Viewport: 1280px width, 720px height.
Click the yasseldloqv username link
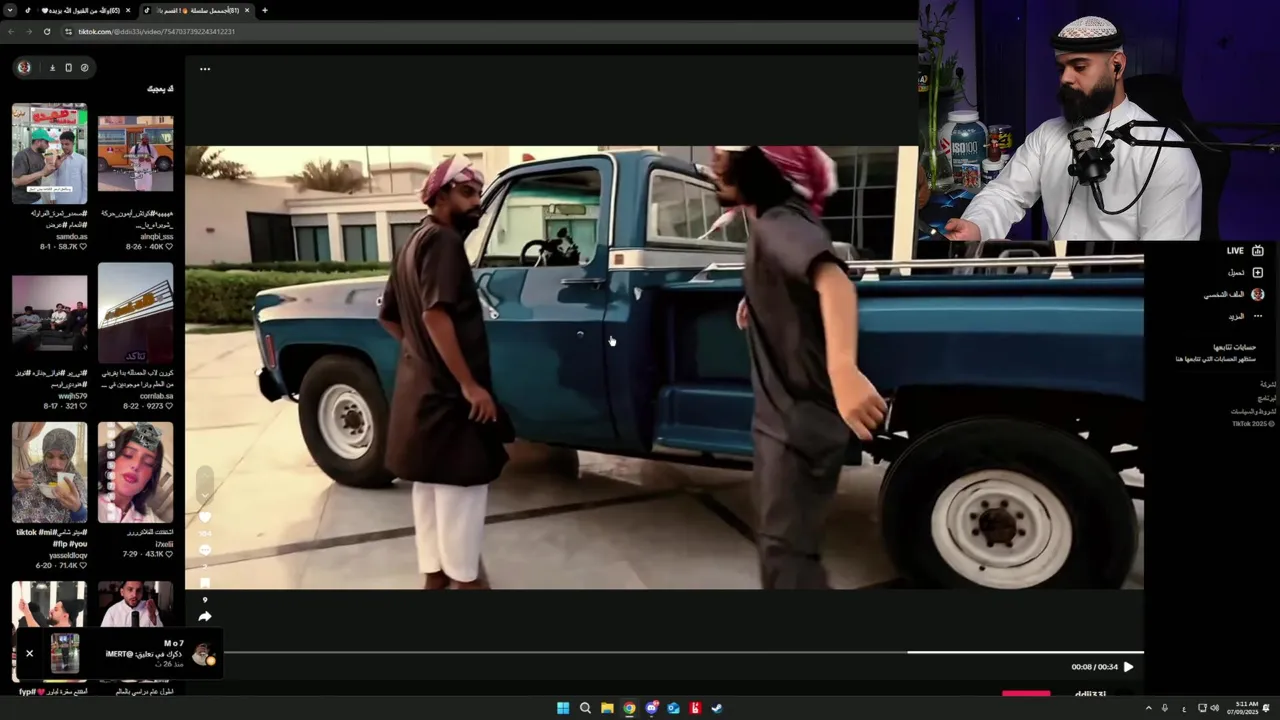coord(67,555)
